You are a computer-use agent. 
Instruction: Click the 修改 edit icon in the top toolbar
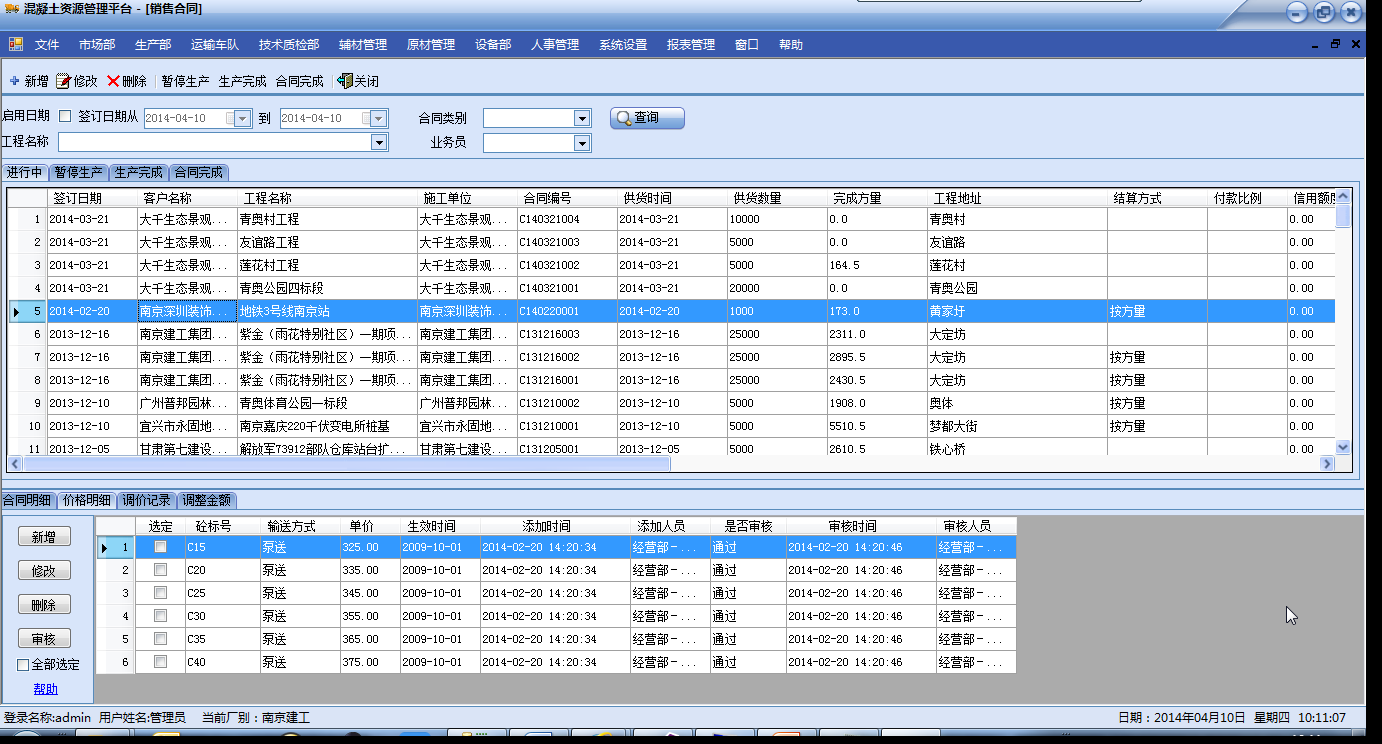(63, 81)
